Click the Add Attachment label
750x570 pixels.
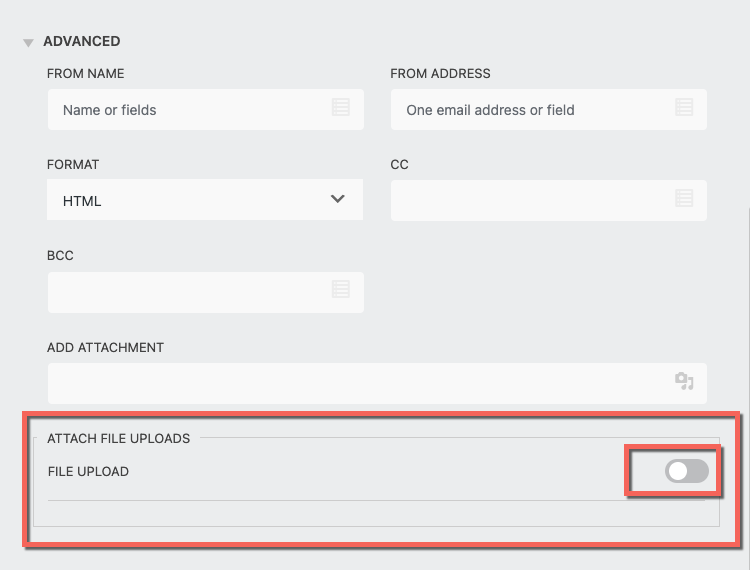tap(105, 347)
